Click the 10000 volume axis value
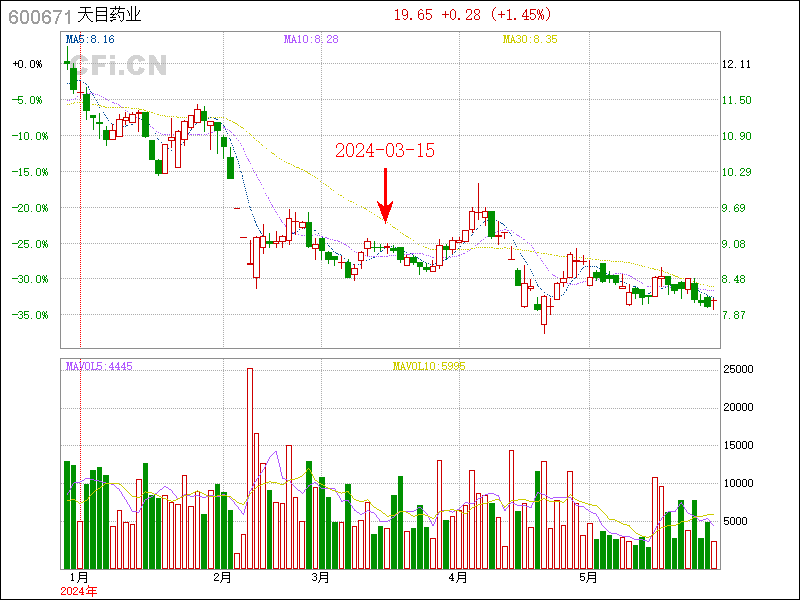Viewport: 800px width, 600px height. [x=738, y=483]
